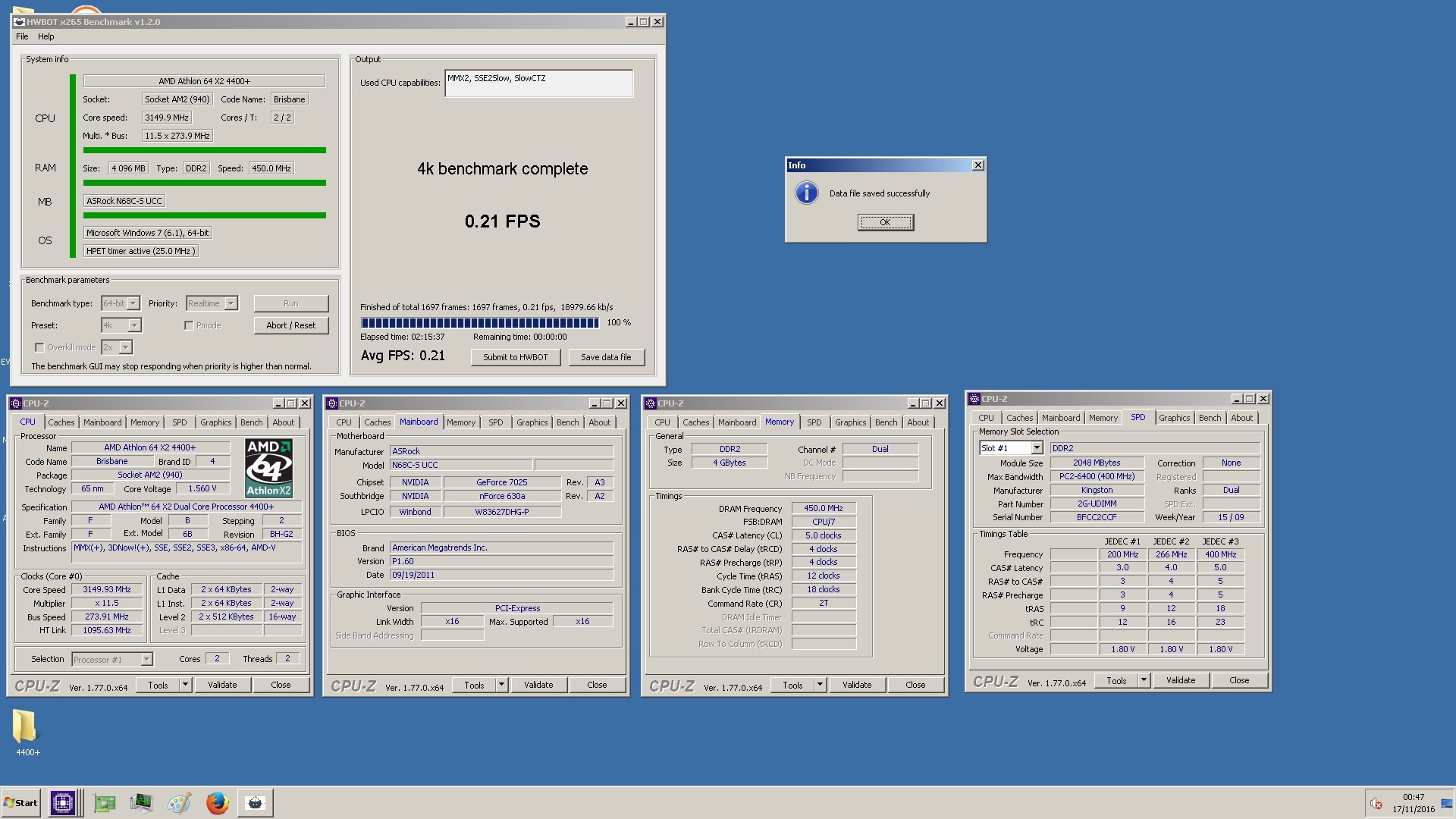Click Validate in CPU-Z Mainboard window
Screen dimensions: 1456x819
538,685
